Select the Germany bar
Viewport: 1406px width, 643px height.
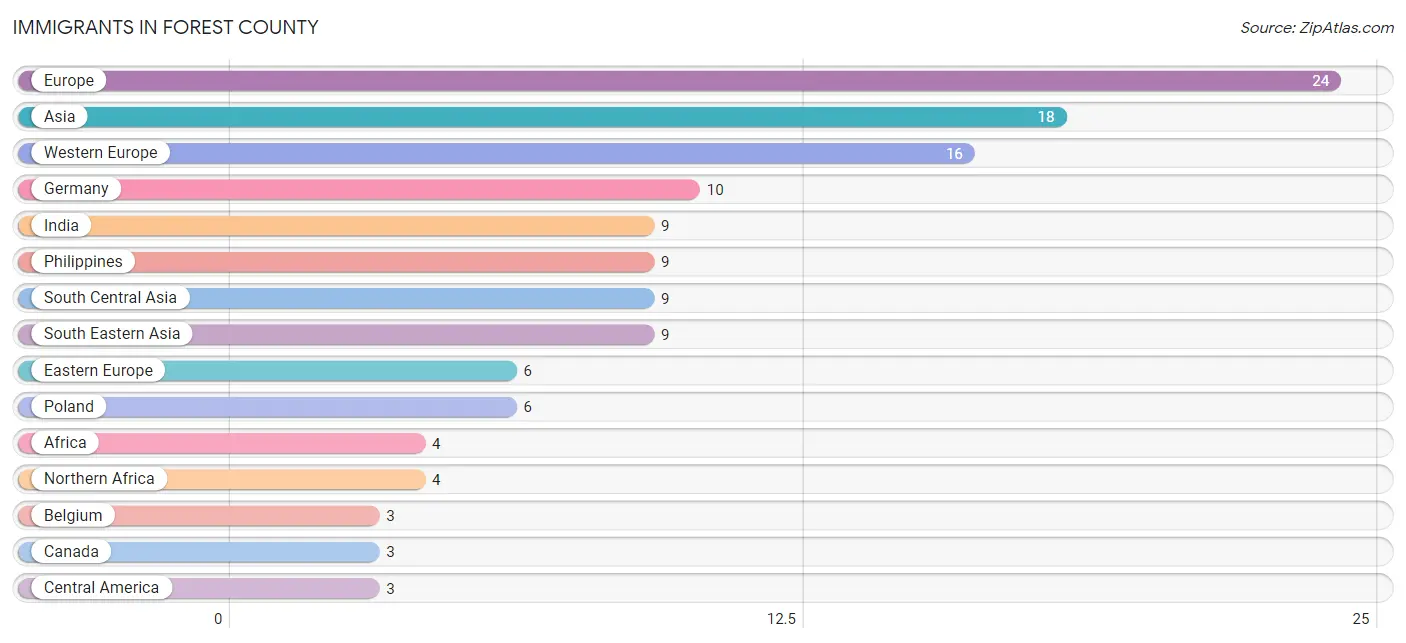(358, 189)
